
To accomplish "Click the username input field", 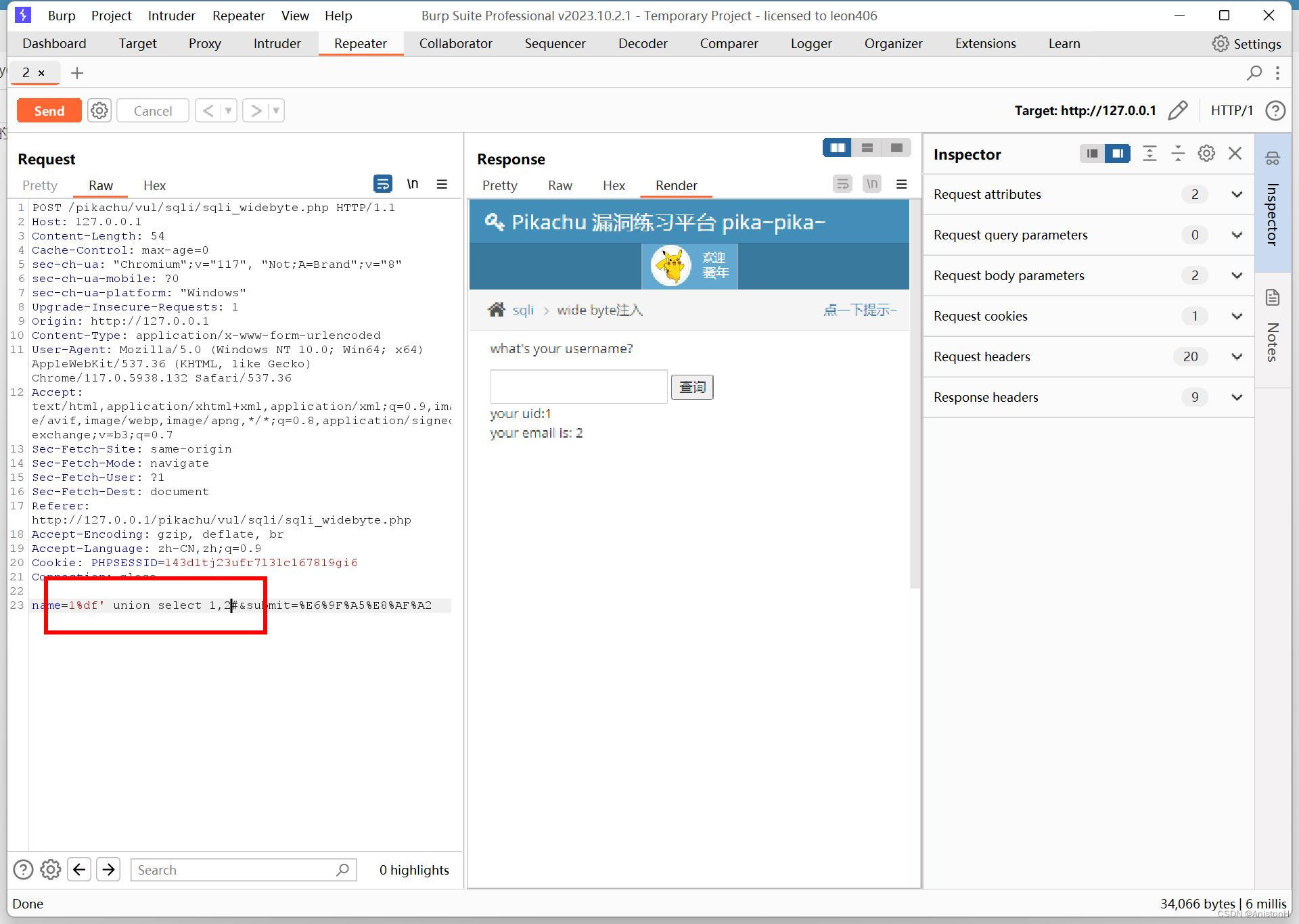I will click(x=579, y=386).
